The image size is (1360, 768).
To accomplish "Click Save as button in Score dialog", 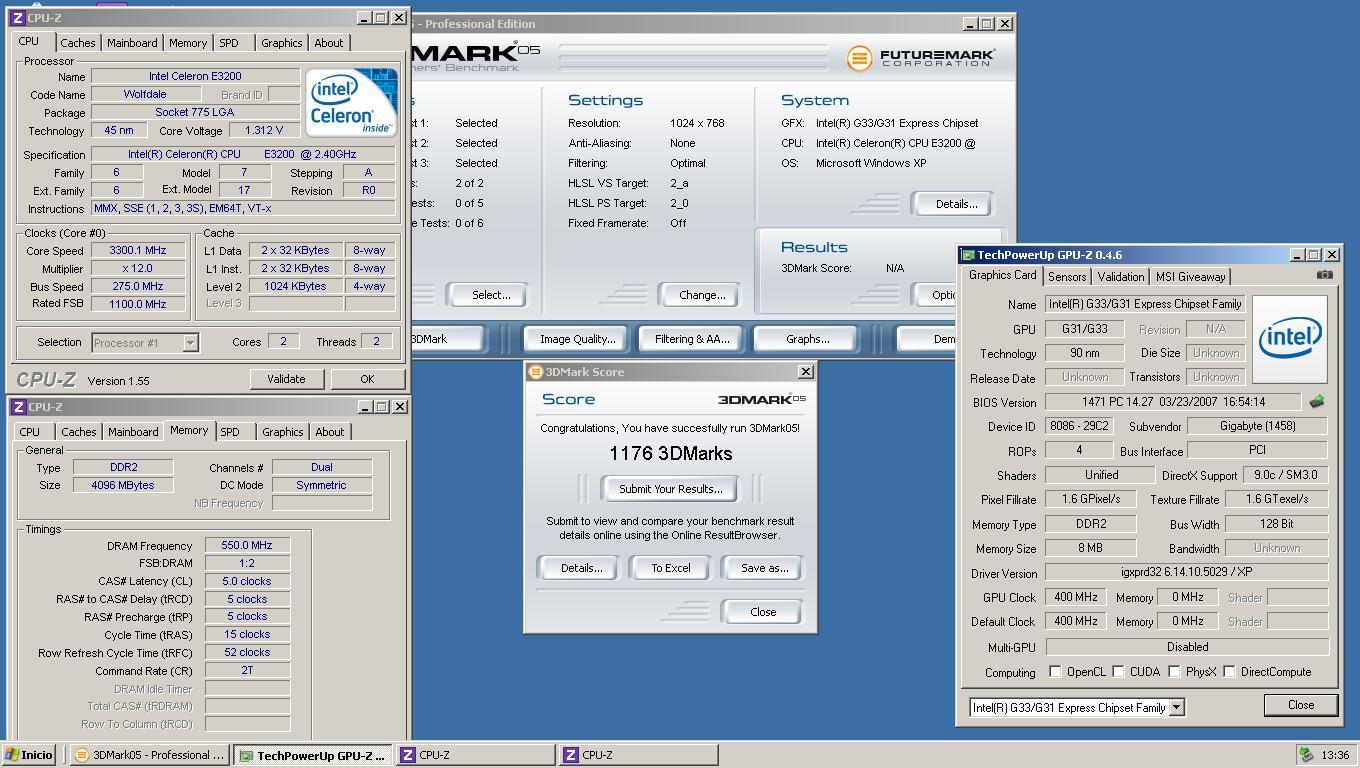I will (x=764, y=568).
